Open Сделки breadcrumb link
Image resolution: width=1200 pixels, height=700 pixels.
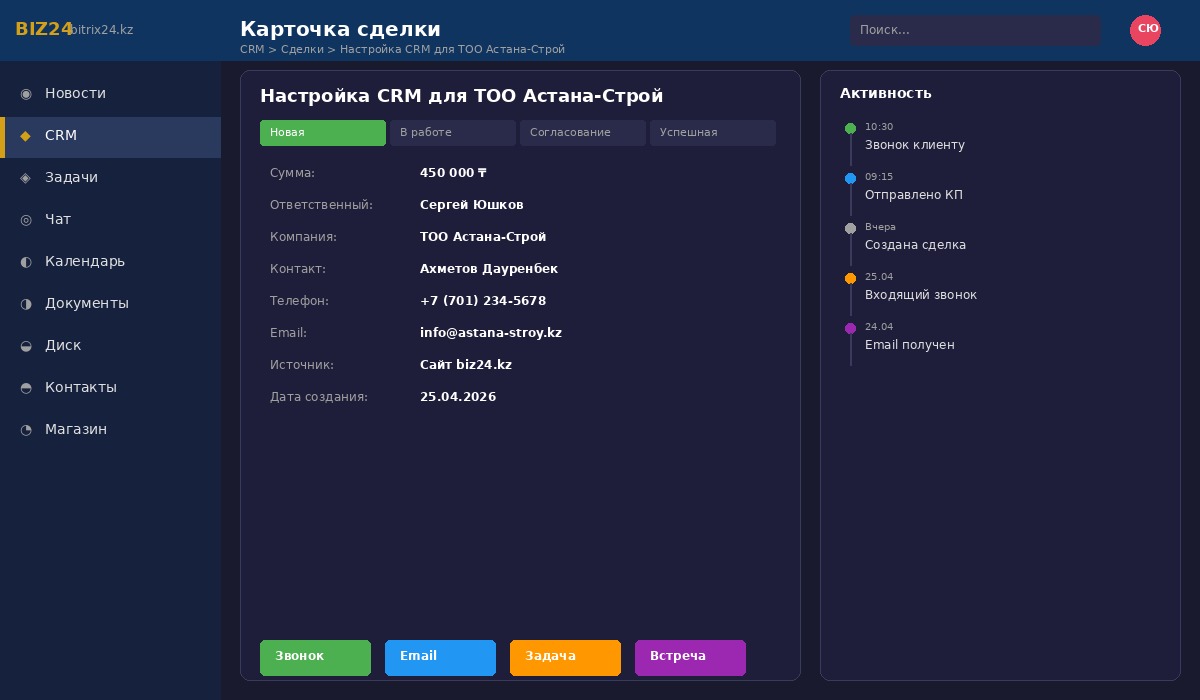tap(302, 49)
